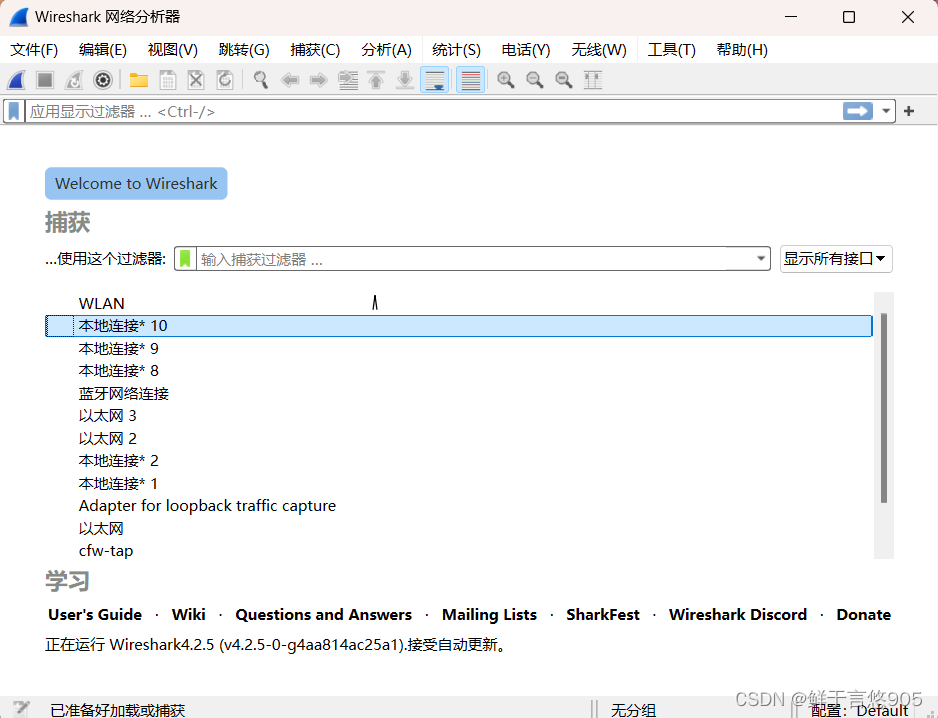The height and width of the screenshot is (718, 938).
Task: Select interface 本地连接* 9
Action: [x=459, y=348]
